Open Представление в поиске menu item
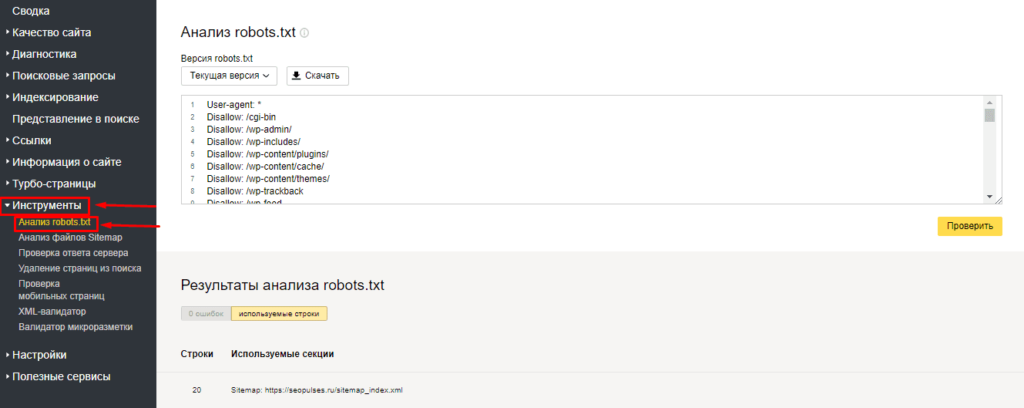 (75, 119)
